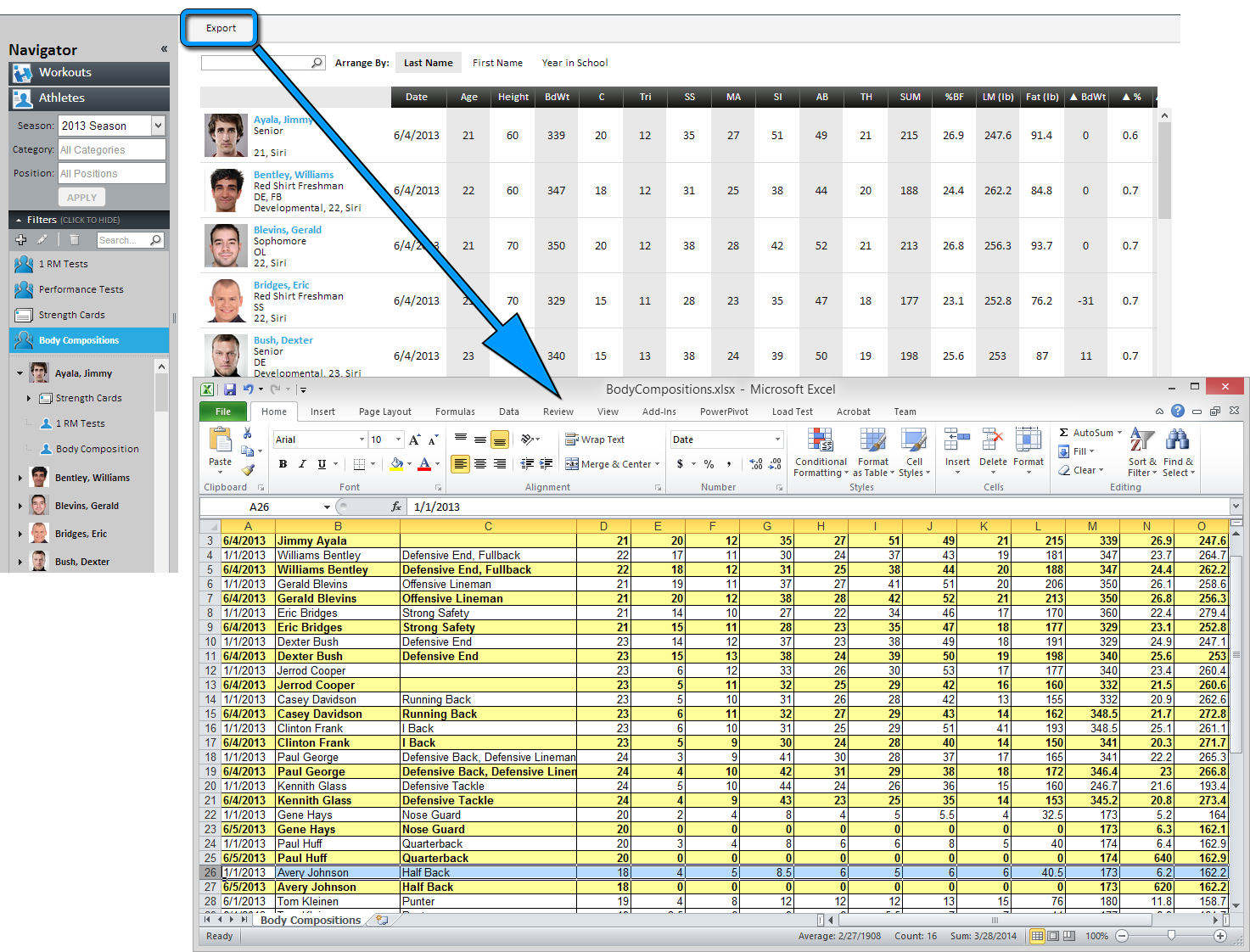Select the 1 RM Tests filter
This screenshot has height=952, width=1250.
point(89,264)
